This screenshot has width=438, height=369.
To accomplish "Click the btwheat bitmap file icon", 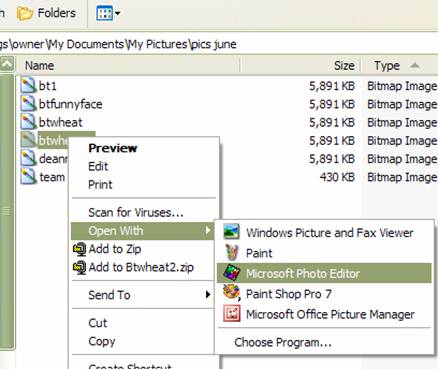I will pyautogui.click(x=28, y=122).
